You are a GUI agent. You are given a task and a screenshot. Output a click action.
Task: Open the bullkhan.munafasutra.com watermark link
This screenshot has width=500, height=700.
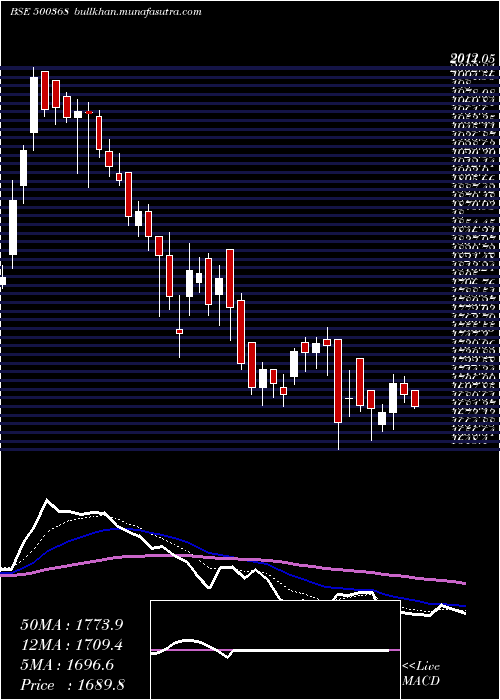coord(137,12)
